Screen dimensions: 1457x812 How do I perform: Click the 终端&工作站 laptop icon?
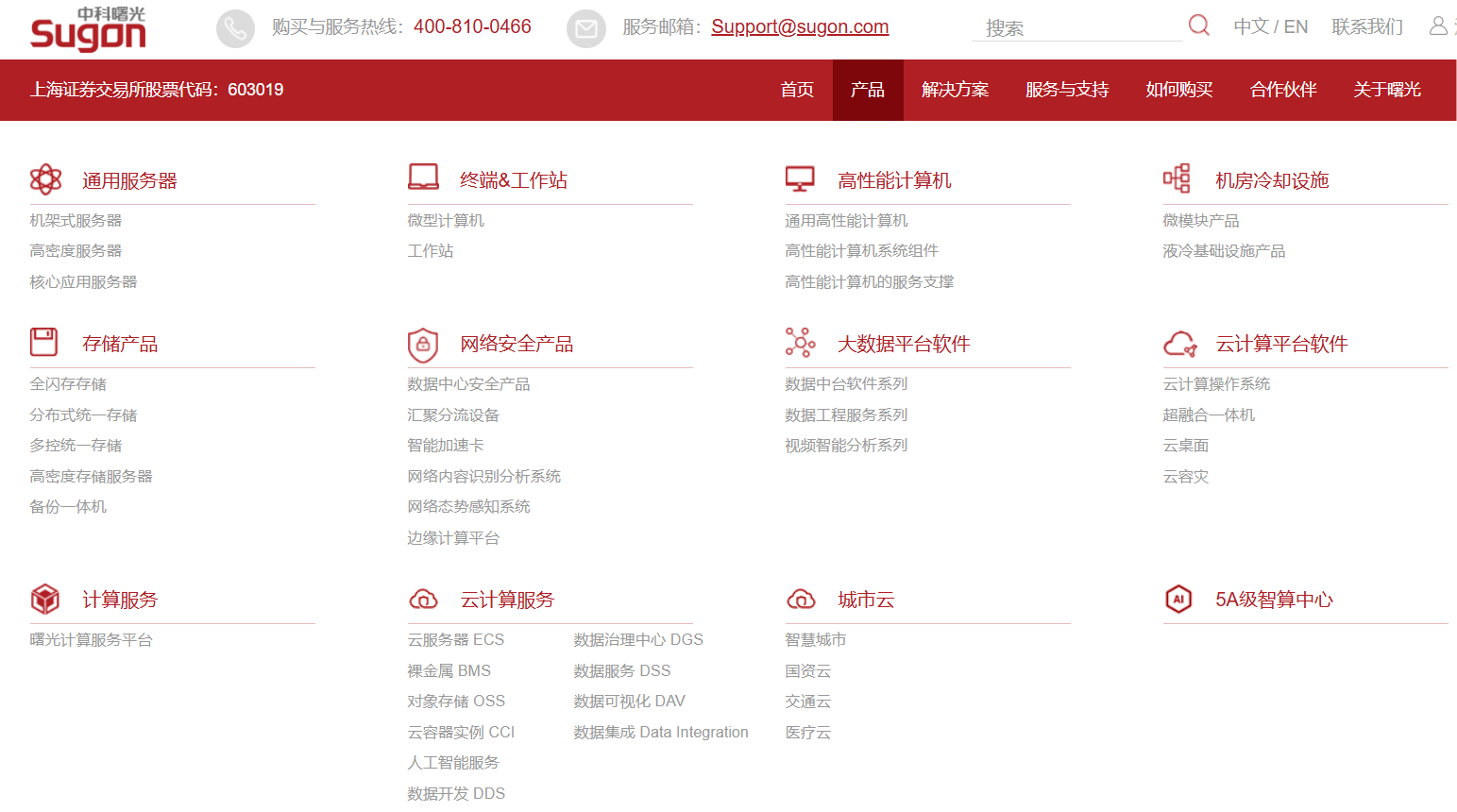pos(424,178)
